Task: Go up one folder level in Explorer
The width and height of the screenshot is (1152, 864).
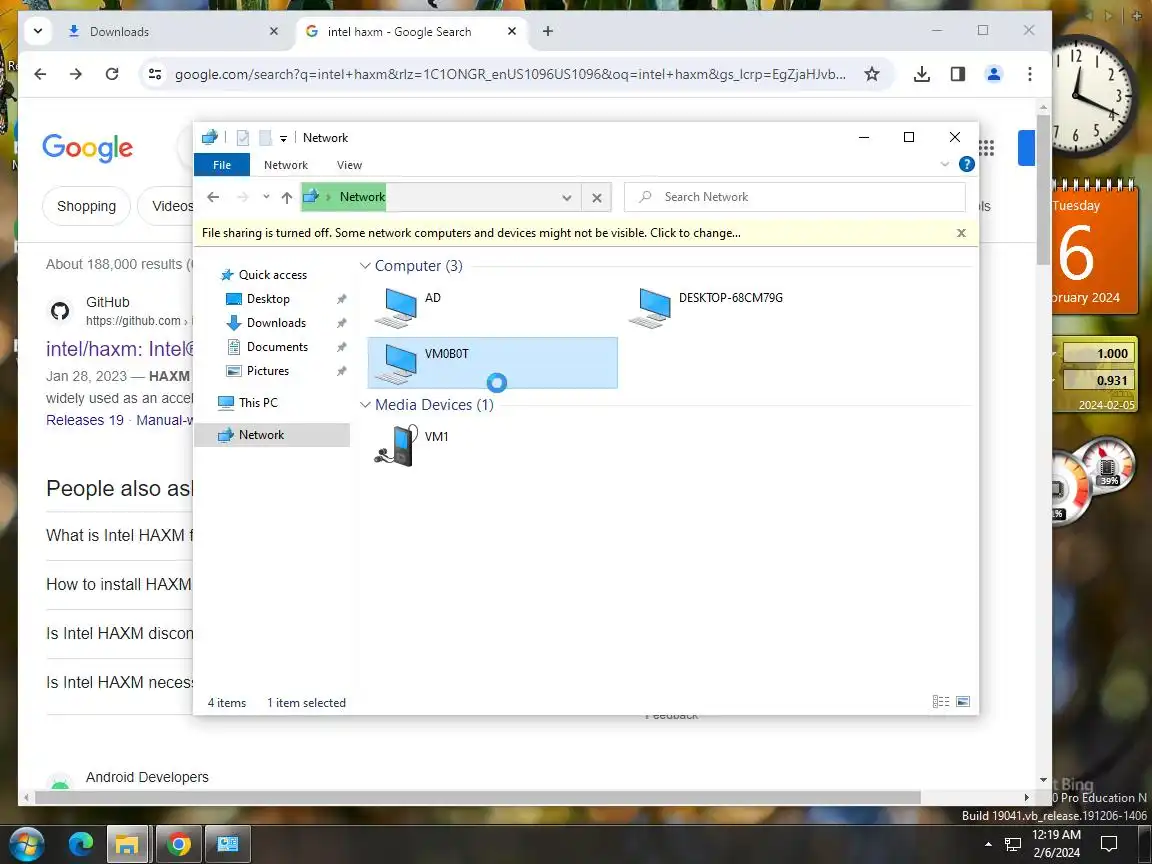Action: (x=287, y=197)
